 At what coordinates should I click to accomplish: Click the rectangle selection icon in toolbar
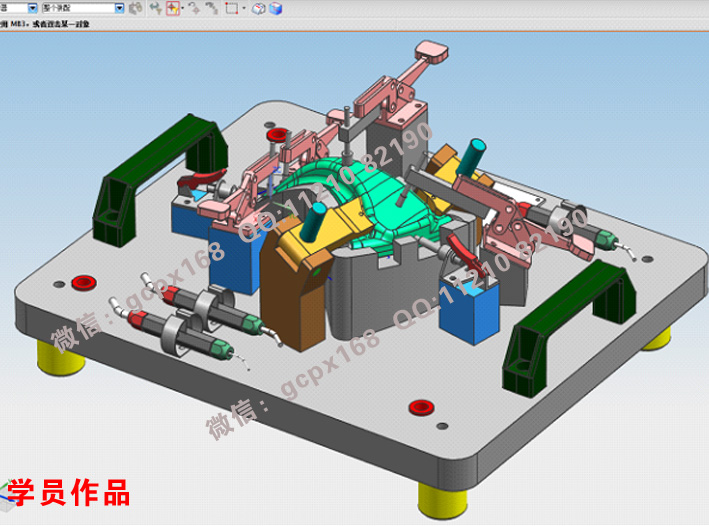click(231, 8)
